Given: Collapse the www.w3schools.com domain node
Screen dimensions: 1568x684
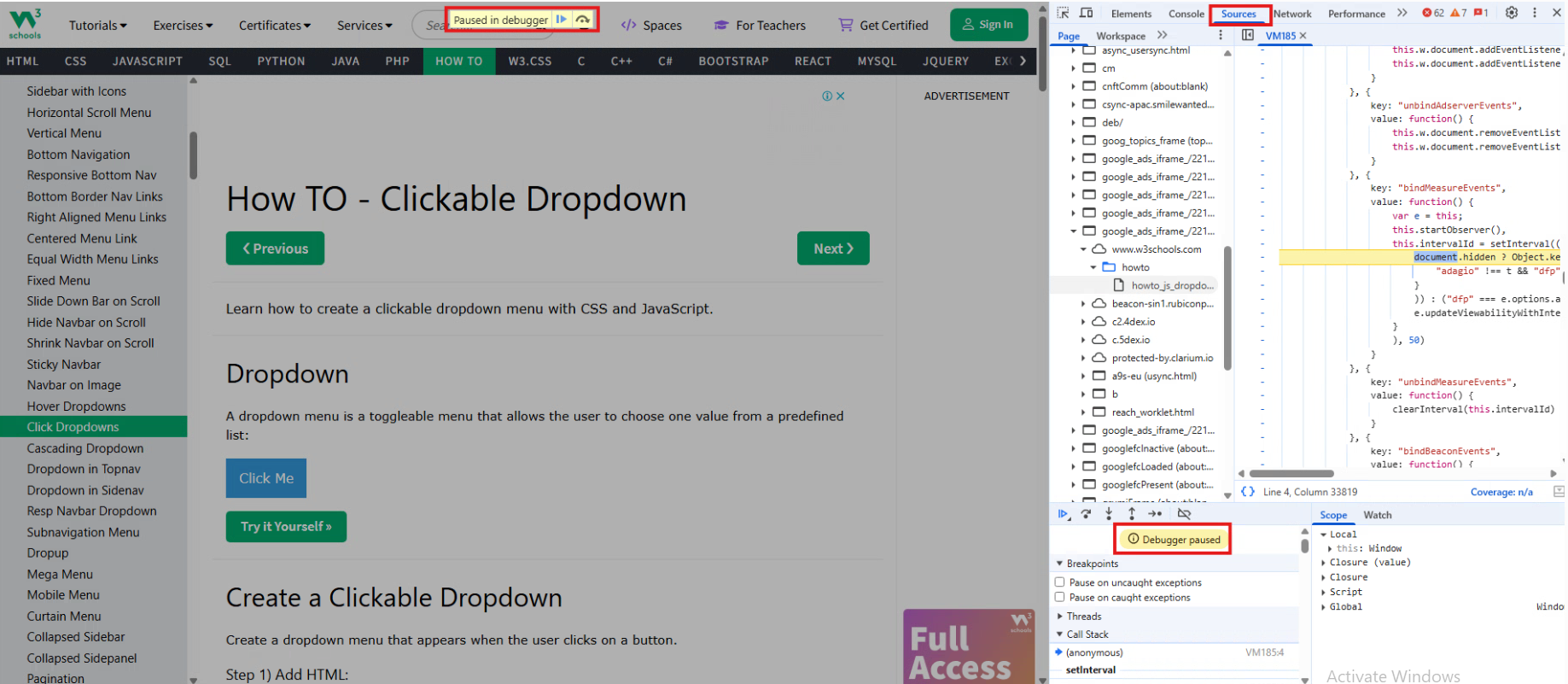Looking at the screenshot, I should coord(1083,249).
